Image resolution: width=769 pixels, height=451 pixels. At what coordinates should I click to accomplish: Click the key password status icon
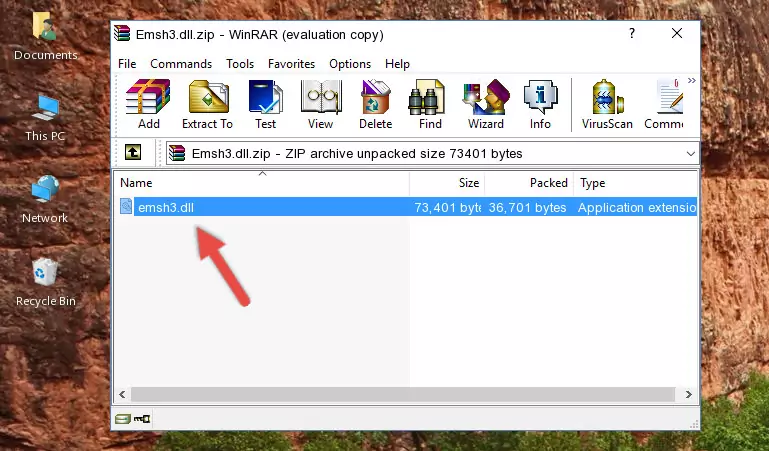click(142, 419)
